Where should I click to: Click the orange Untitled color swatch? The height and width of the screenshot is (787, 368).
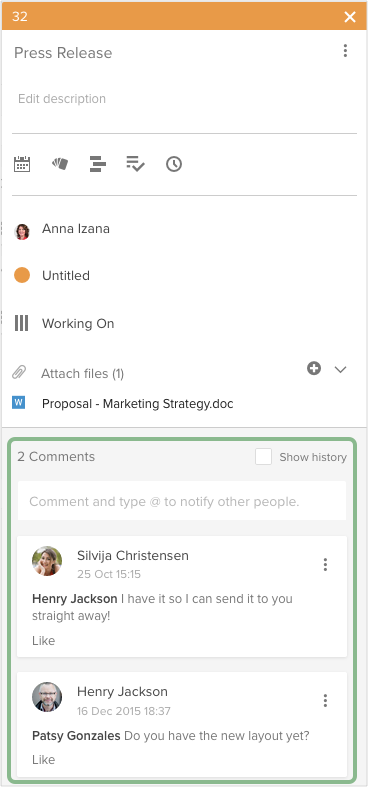point(22,275)
